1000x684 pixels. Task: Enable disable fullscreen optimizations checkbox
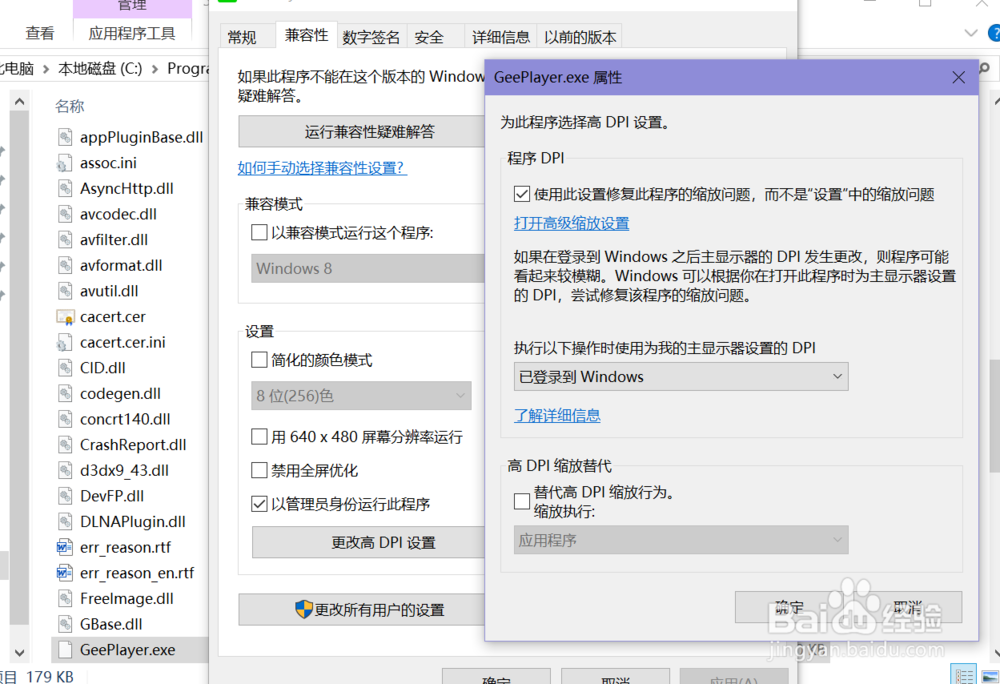coord(259,470)
